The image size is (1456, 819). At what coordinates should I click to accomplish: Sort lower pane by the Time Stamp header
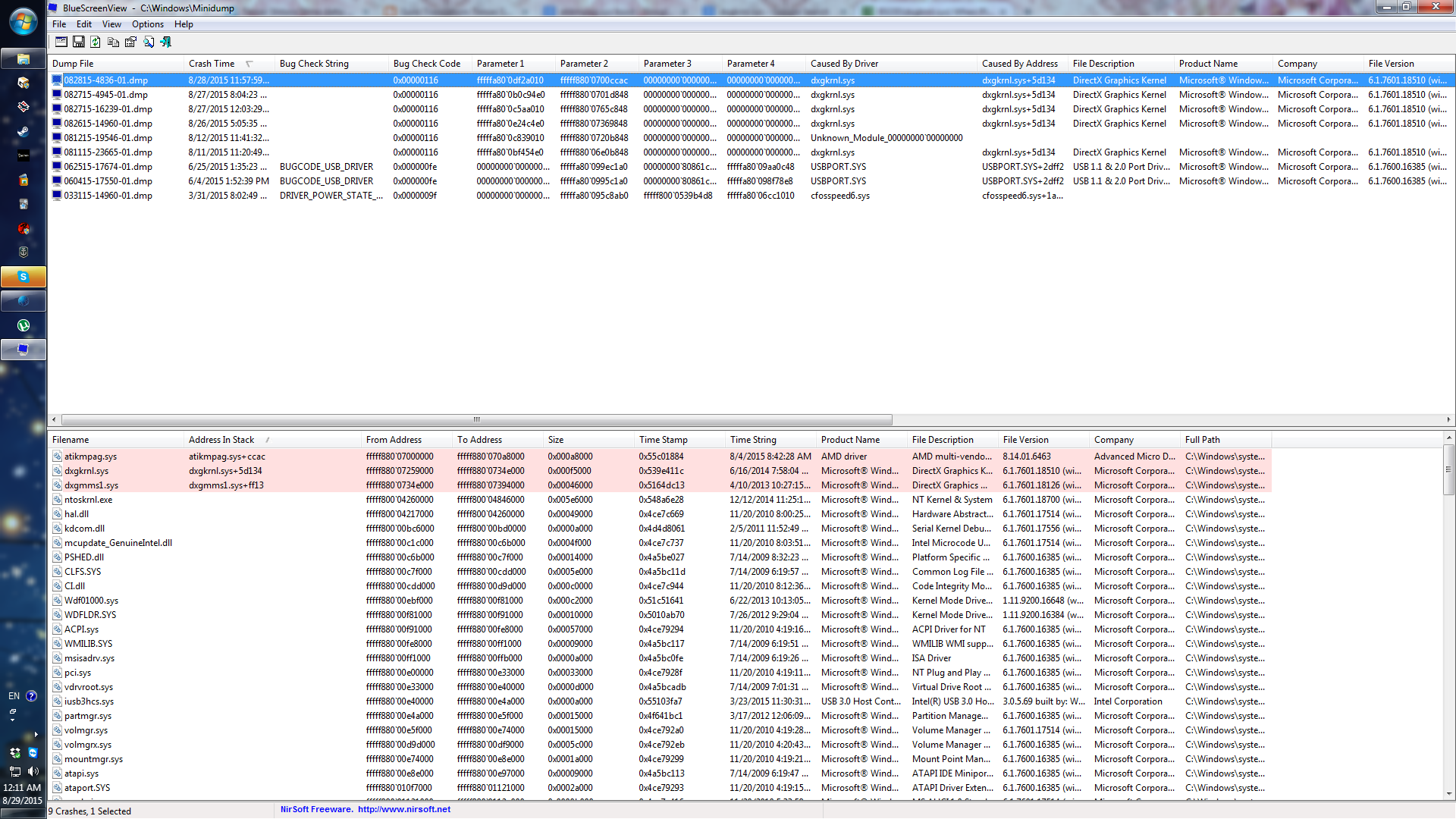[679, 440]
